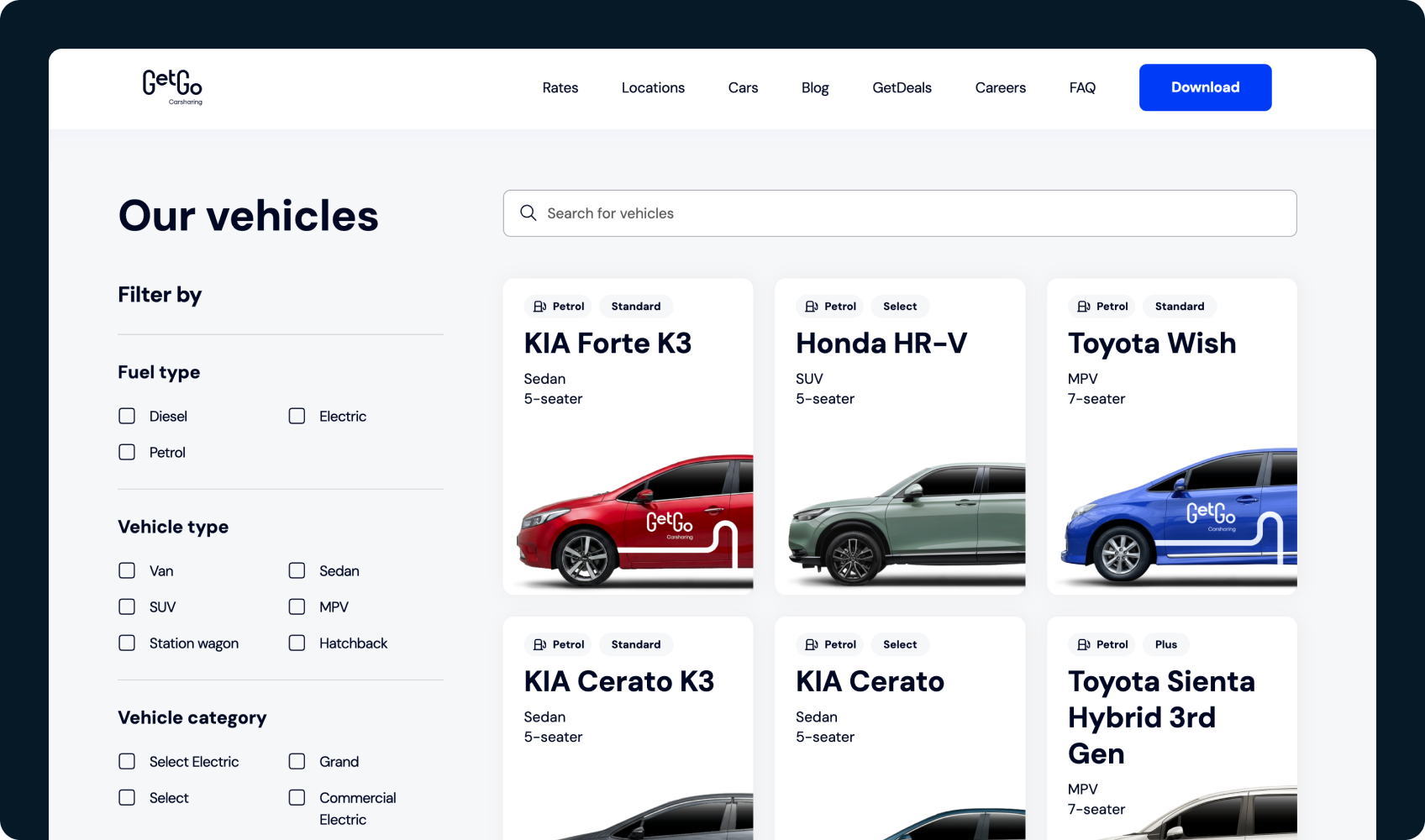This screenshot has width=1425, height=840.
Task: Open GetDeals from the navigation
Action: tap(902, 87)
